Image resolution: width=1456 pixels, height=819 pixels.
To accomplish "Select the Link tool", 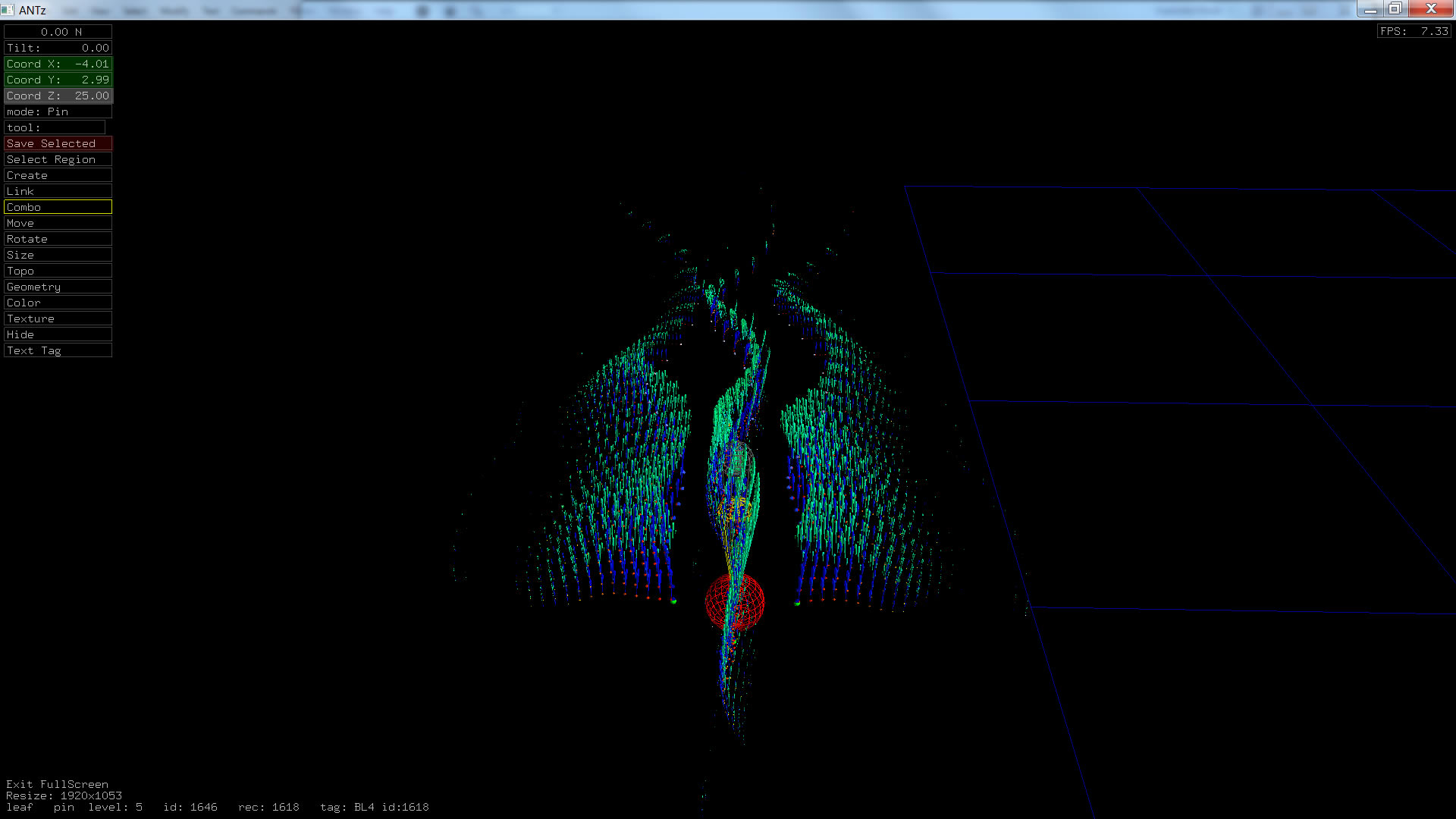I will click(x=58, y=191).
